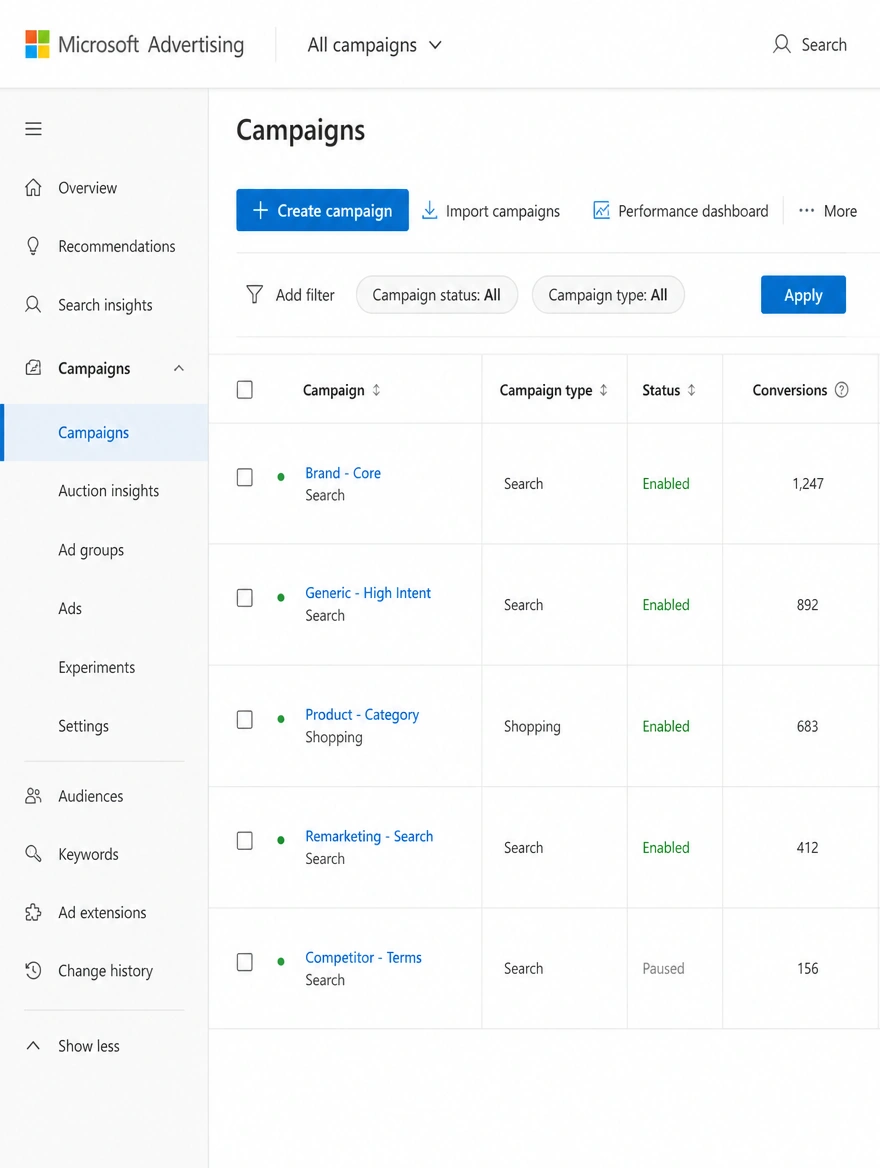Open the Campaign type: All filter
Viewport: 880px width, 1168px height.
[608, 295]
